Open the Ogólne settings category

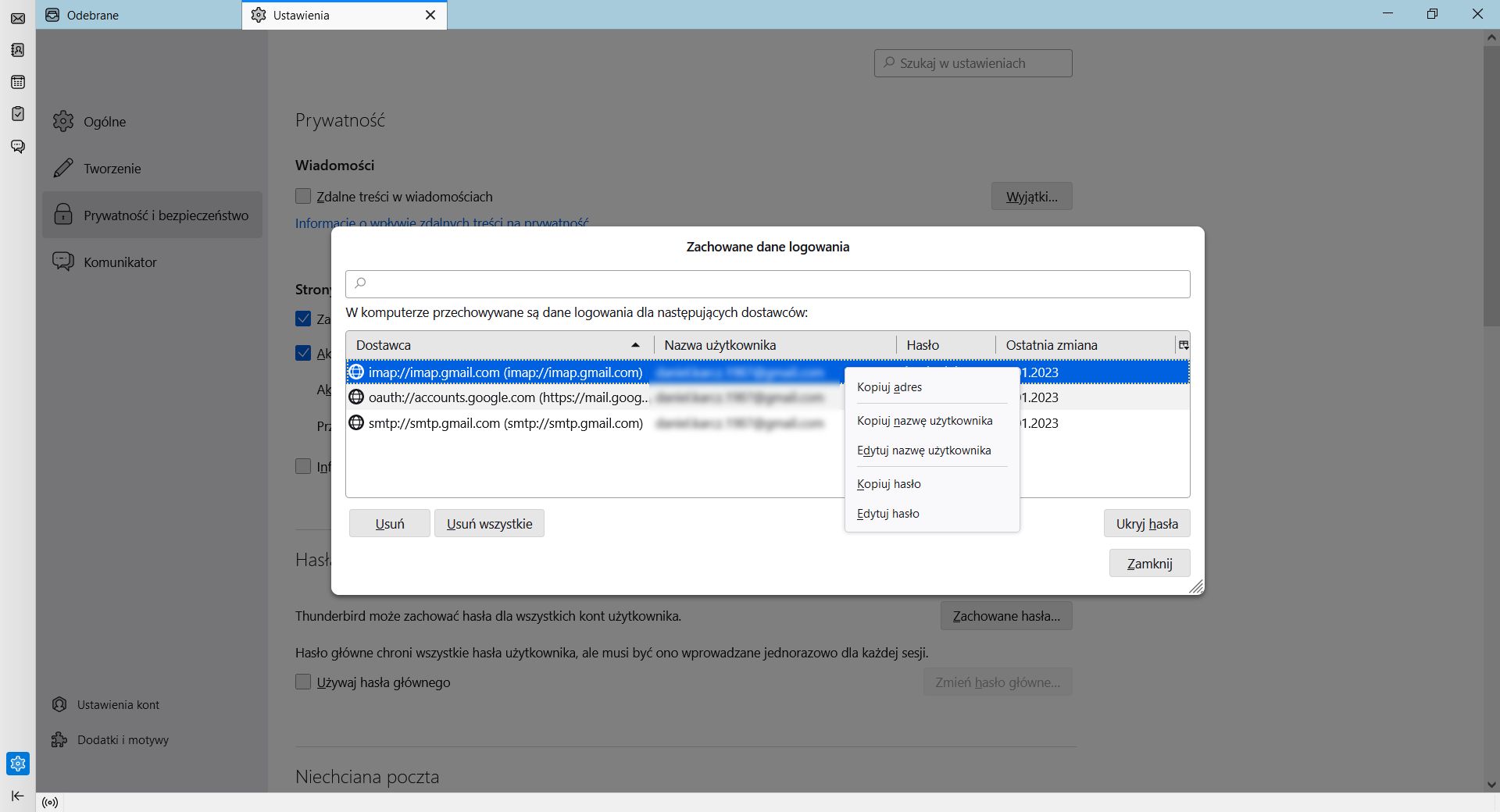[152, 122]
